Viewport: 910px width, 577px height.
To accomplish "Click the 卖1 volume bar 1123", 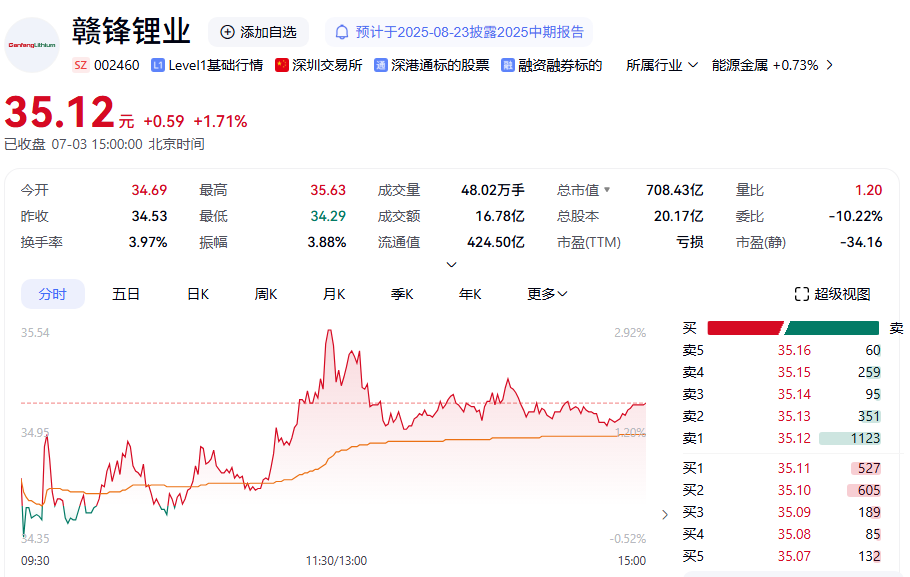I will pyautogui.click(x=850, y=438).
